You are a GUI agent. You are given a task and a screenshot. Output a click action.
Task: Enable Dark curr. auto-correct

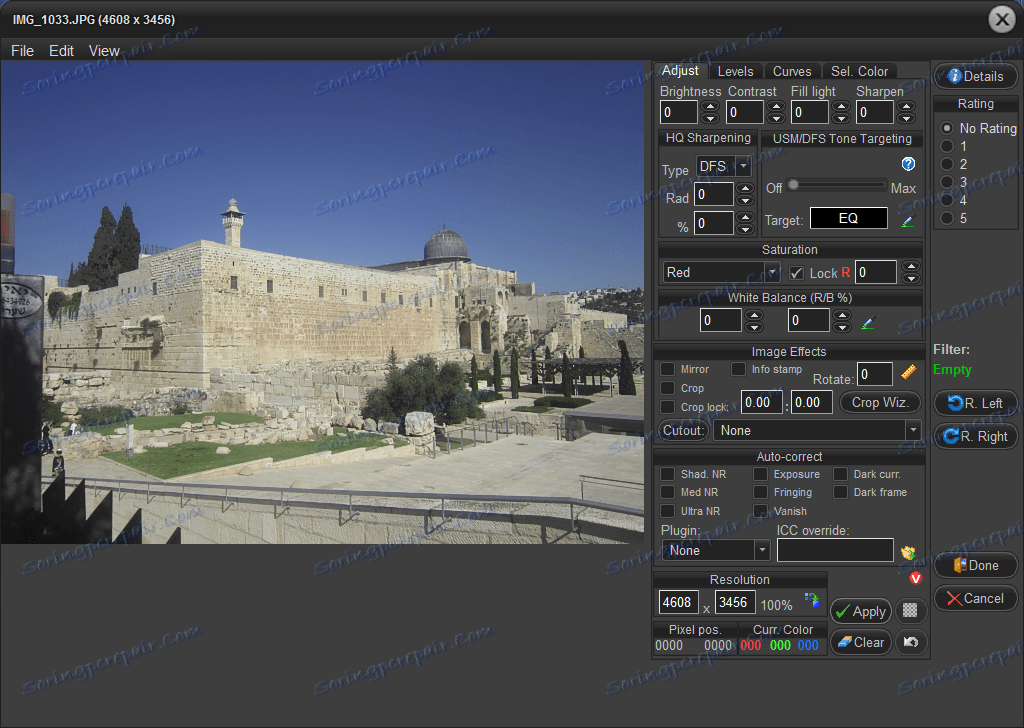(840, 474)
